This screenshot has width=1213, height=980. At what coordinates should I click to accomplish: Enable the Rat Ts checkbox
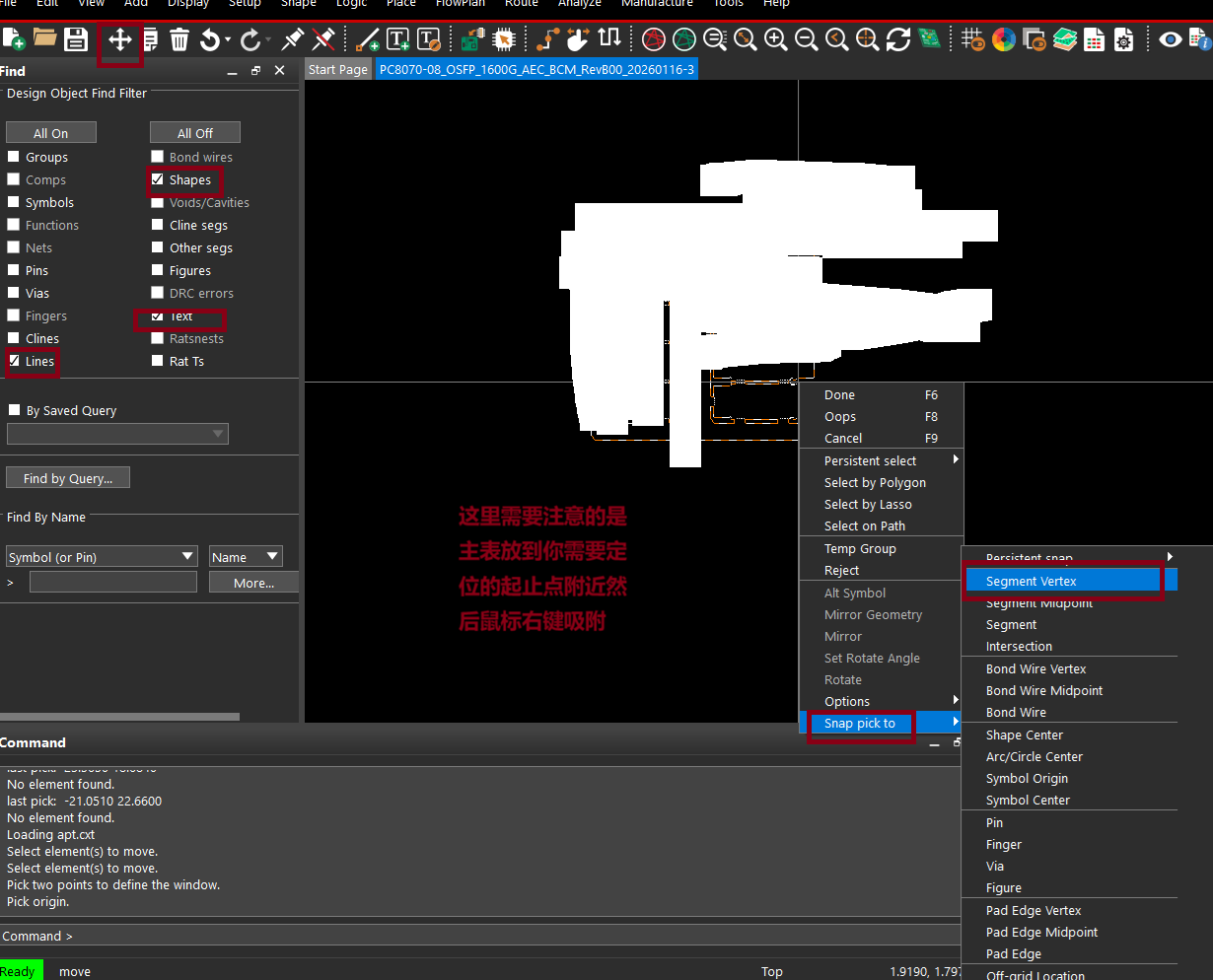pos(158,361)
